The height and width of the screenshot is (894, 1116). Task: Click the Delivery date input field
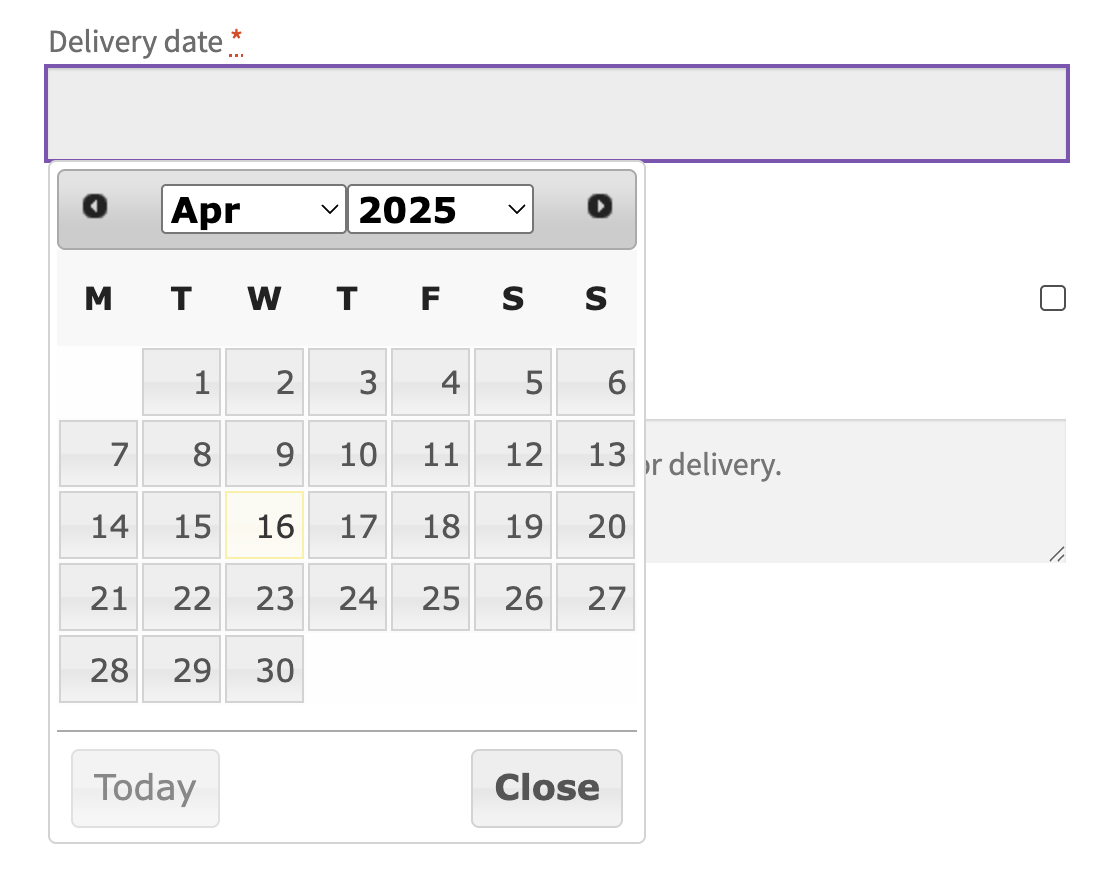pos(557,114)
